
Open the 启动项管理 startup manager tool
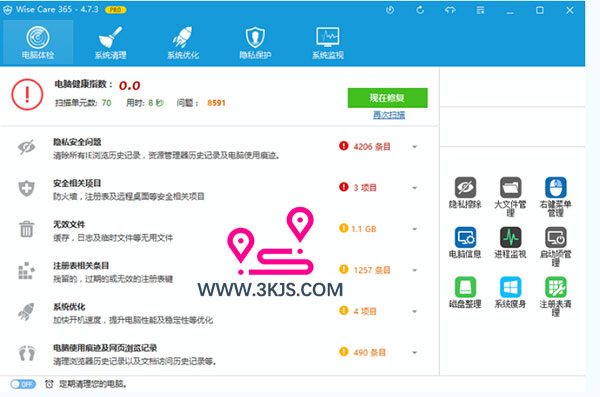coord(556,246)
